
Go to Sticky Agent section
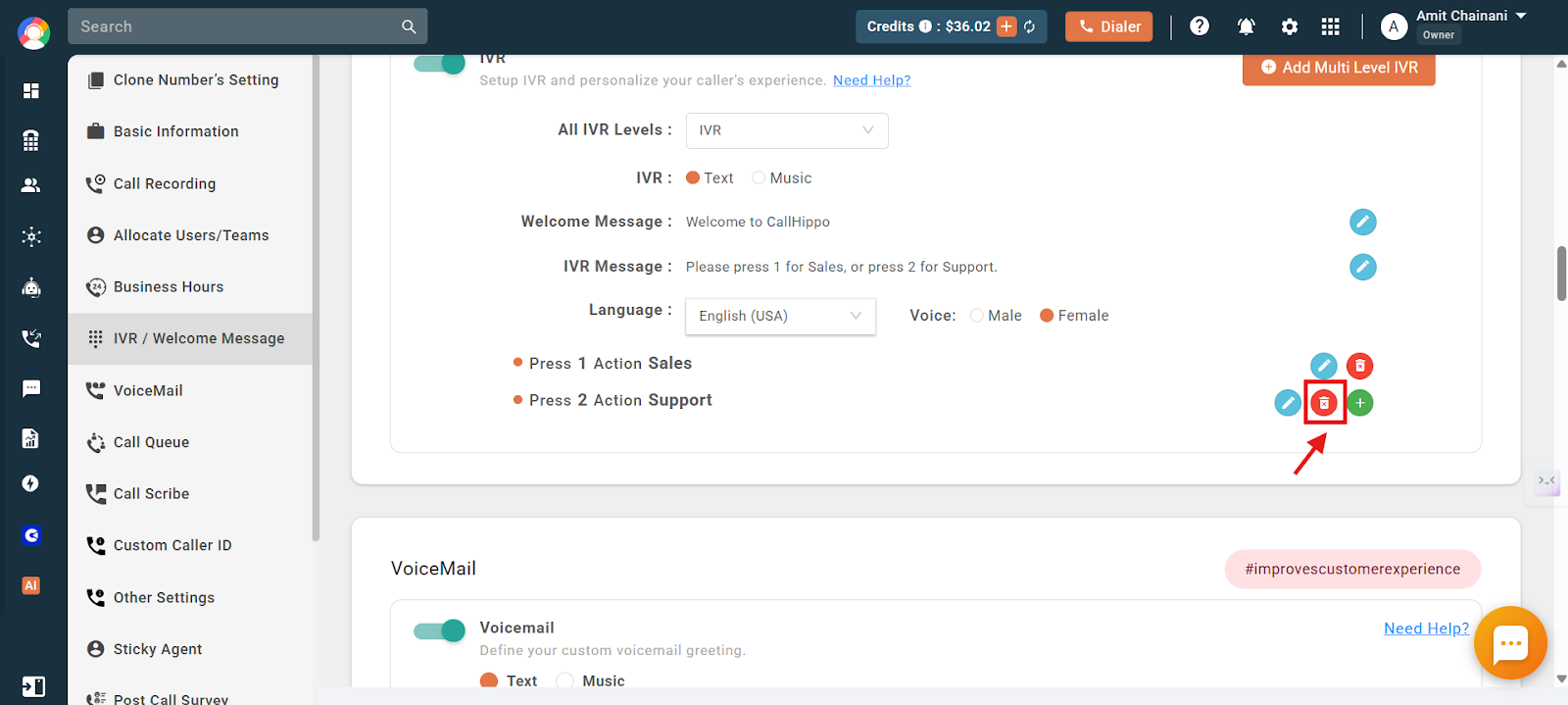[x=190, y=649]
